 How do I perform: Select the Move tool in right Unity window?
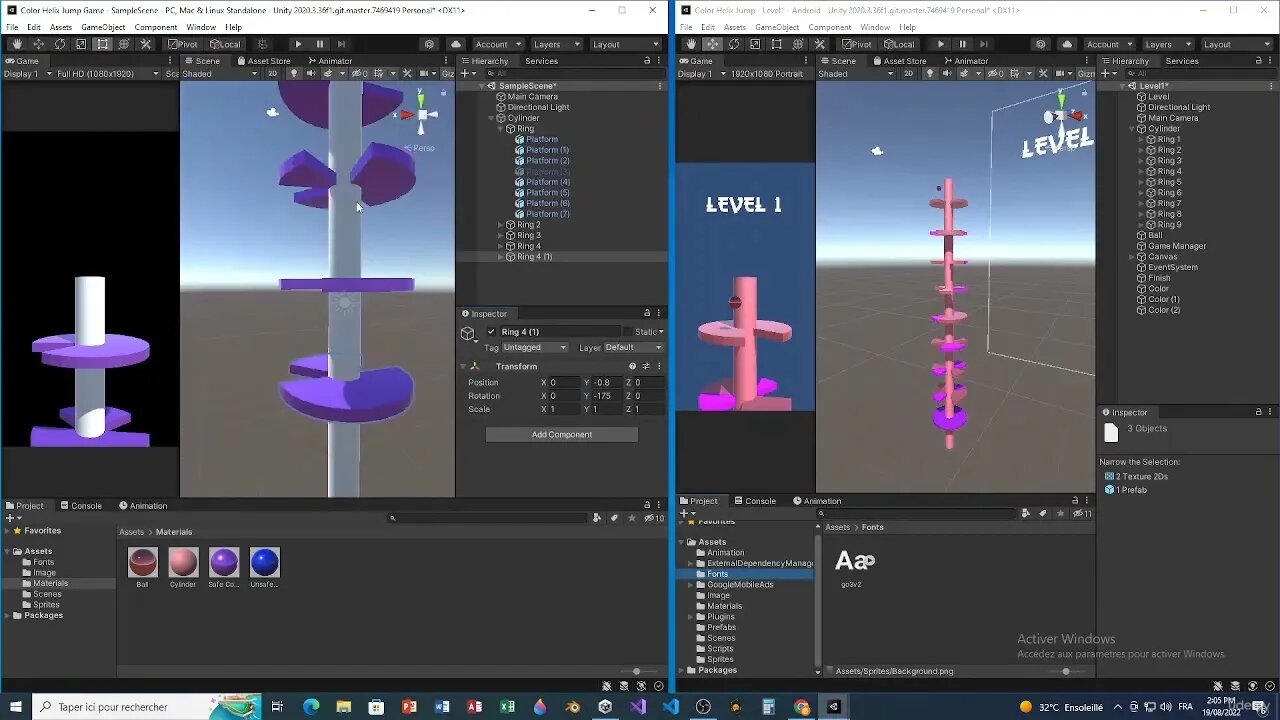[712, 44]
